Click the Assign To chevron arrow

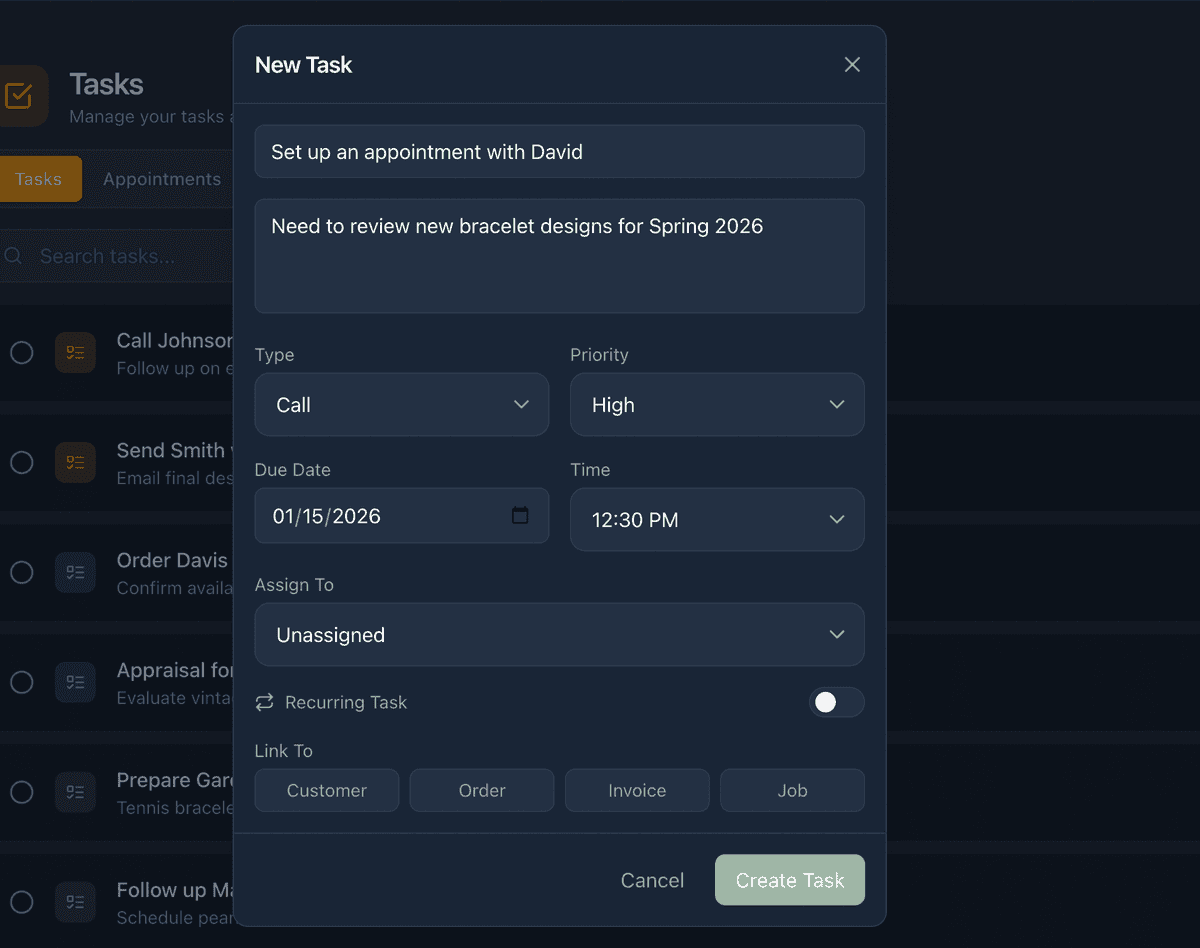(837, 634)
